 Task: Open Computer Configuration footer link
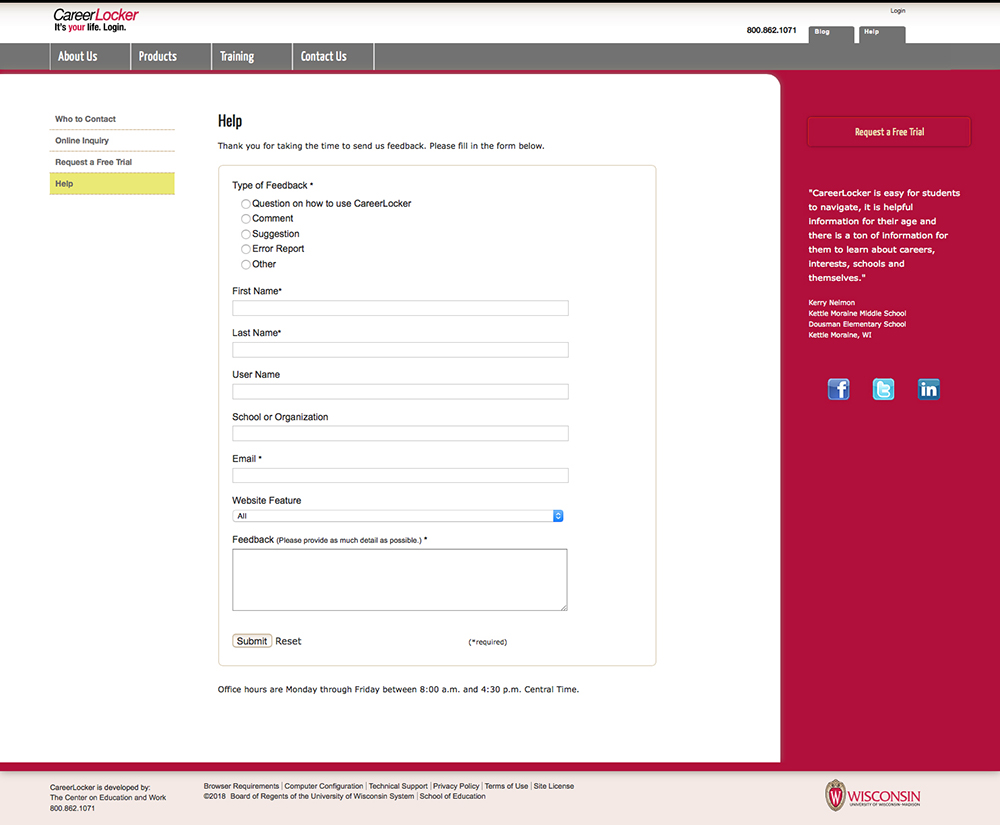pyautogui.click(x=323, y=786)
